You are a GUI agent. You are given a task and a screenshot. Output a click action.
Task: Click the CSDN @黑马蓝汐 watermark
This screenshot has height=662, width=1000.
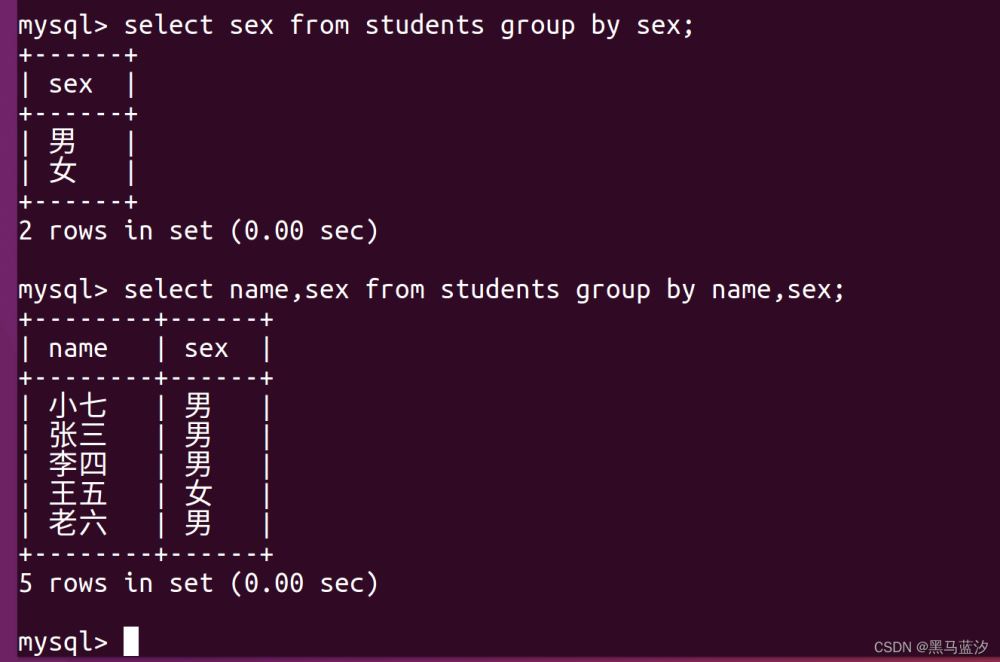tap(930, 647)
